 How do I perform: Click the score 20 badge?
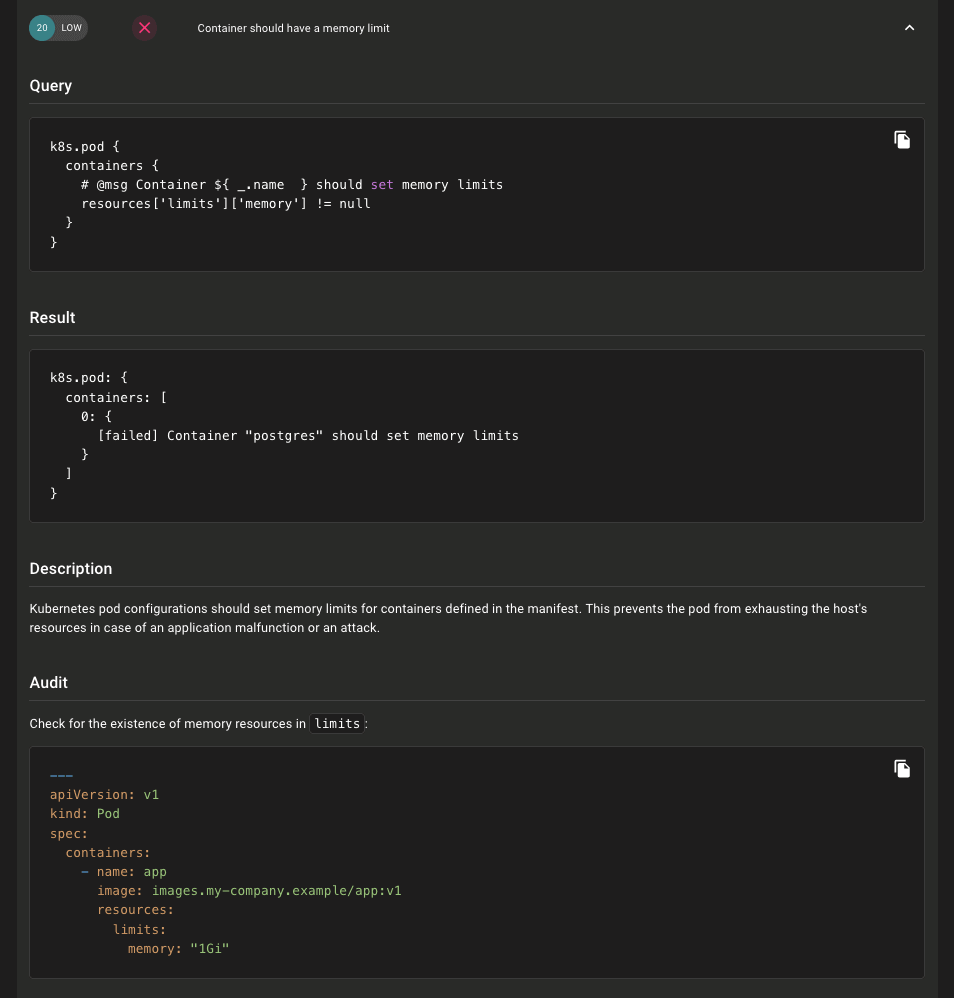41,28
